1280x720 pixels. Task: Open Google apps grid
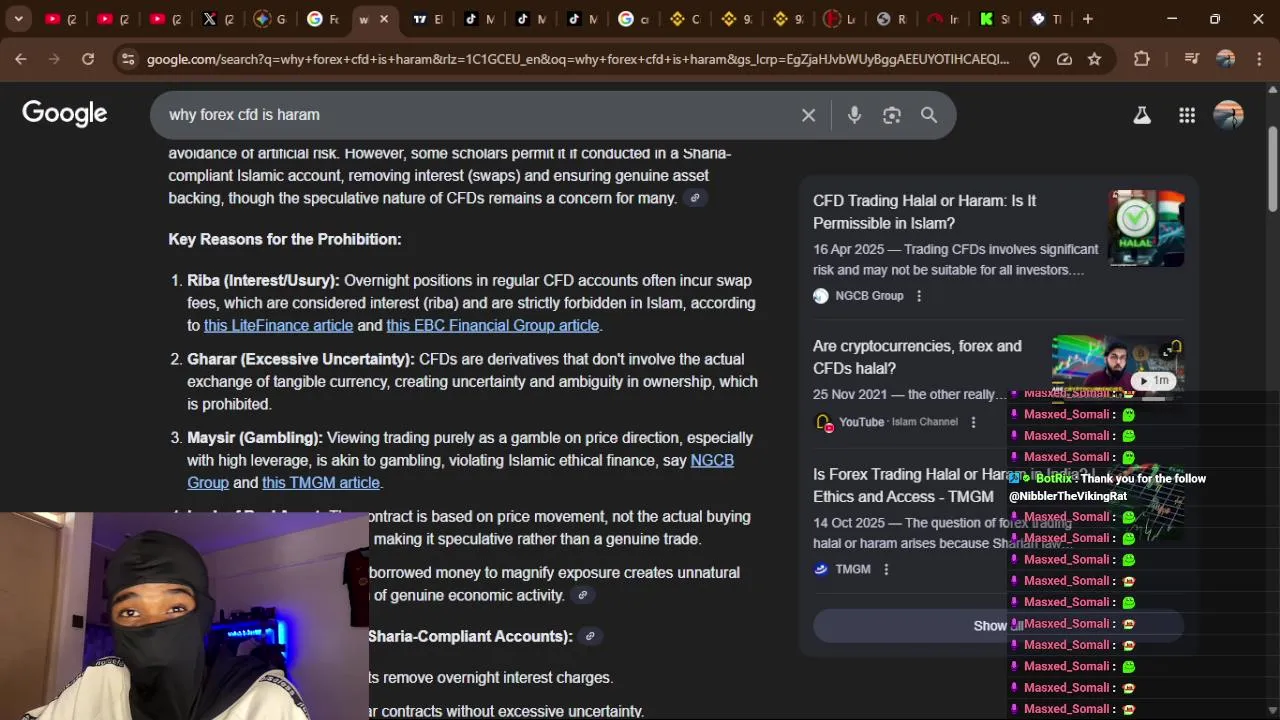1187,115
